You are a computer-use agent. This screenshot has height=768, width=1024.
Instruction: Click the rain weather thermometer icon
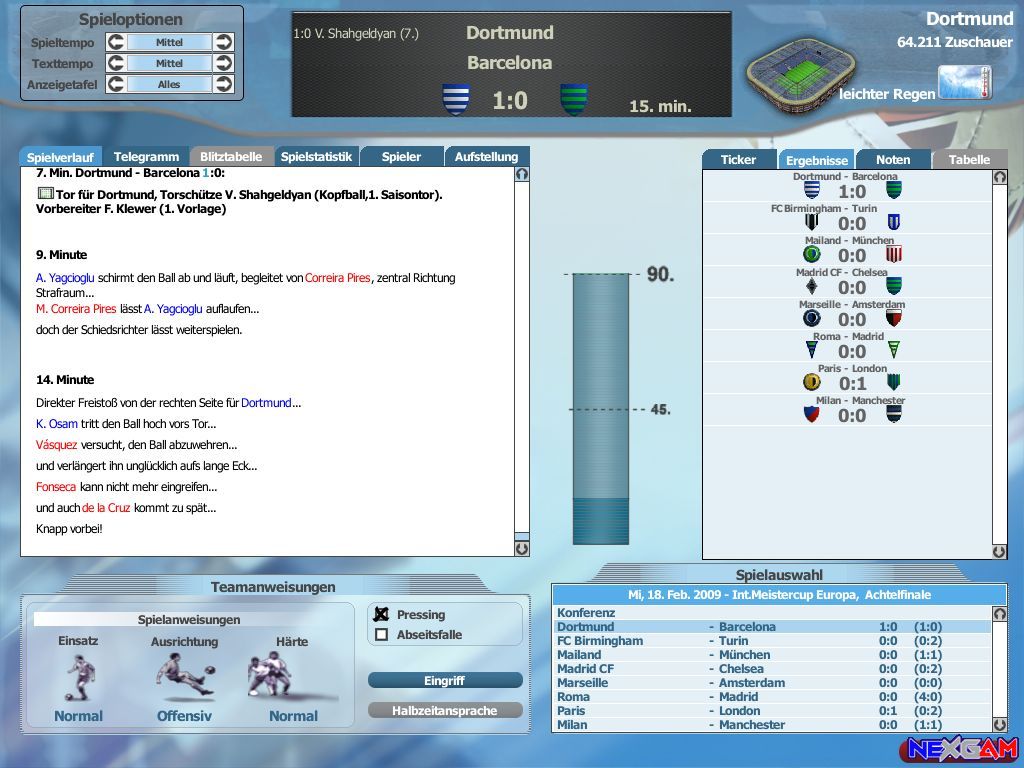[x=965, y=82]
